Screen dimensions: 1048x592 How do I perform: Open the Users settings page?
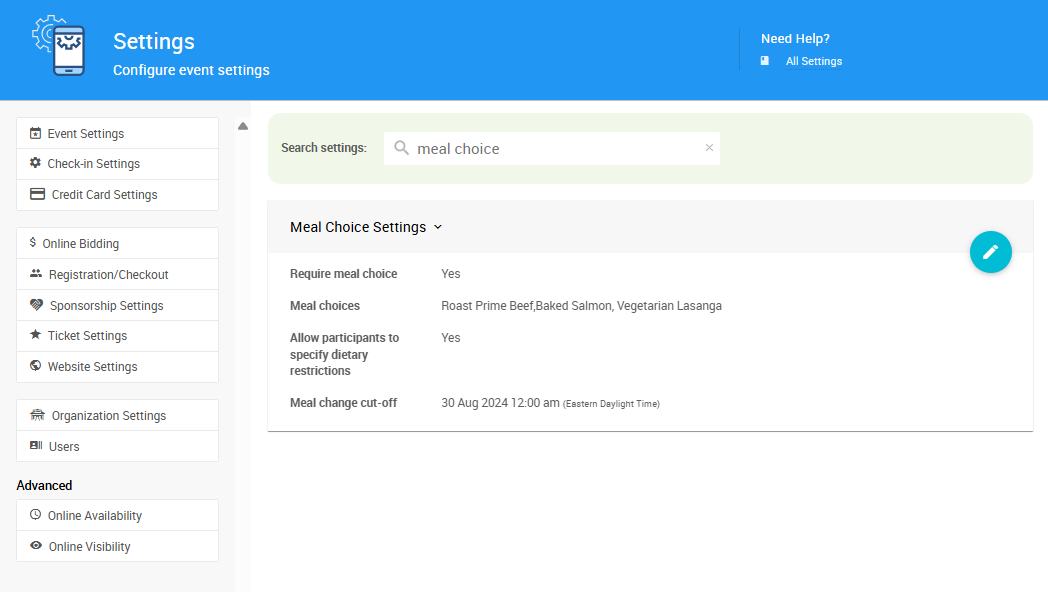coord(64,447)
